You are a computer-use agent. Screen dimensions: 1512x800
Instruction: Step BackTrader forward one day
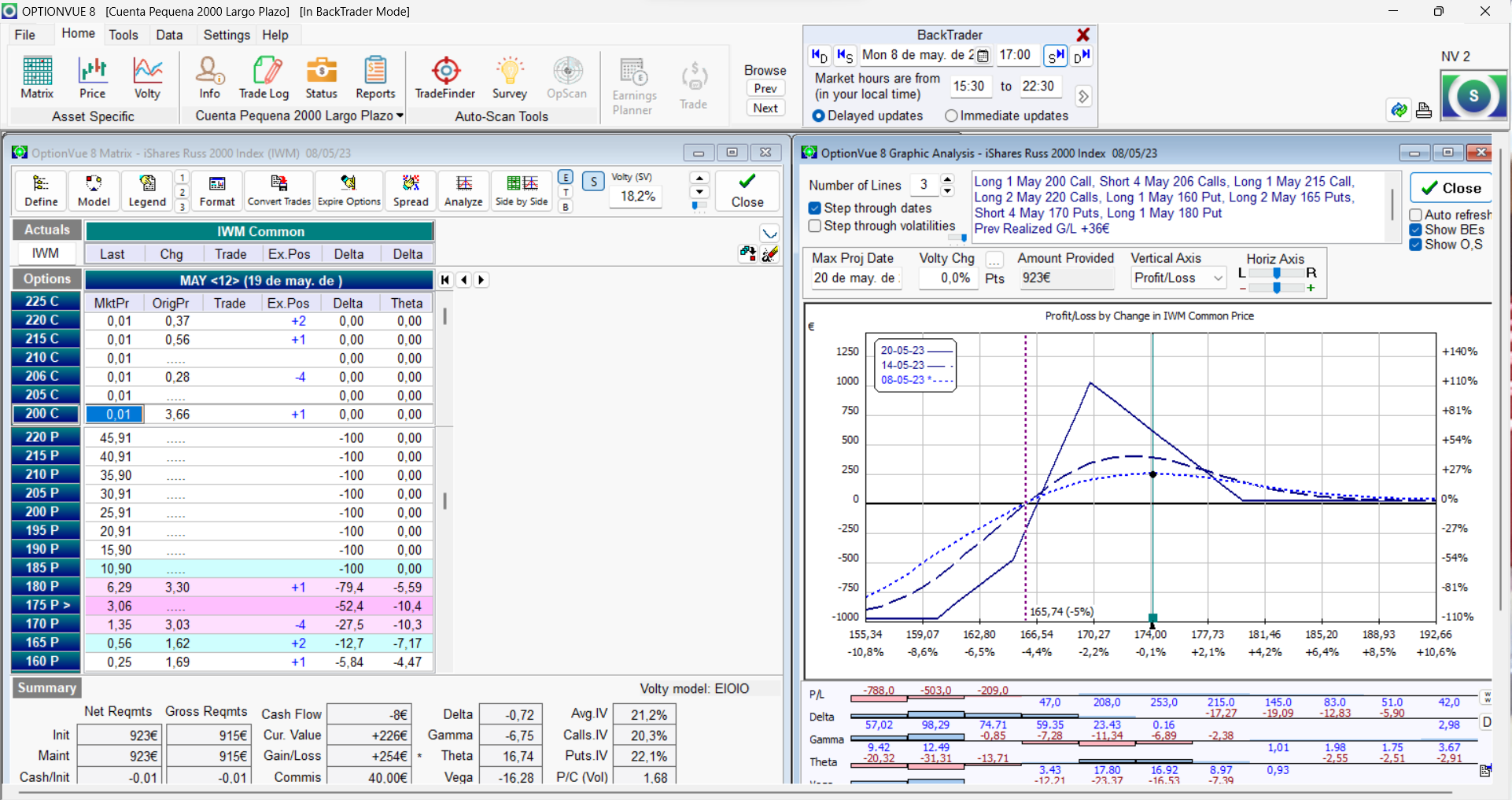coord(1082,55)
